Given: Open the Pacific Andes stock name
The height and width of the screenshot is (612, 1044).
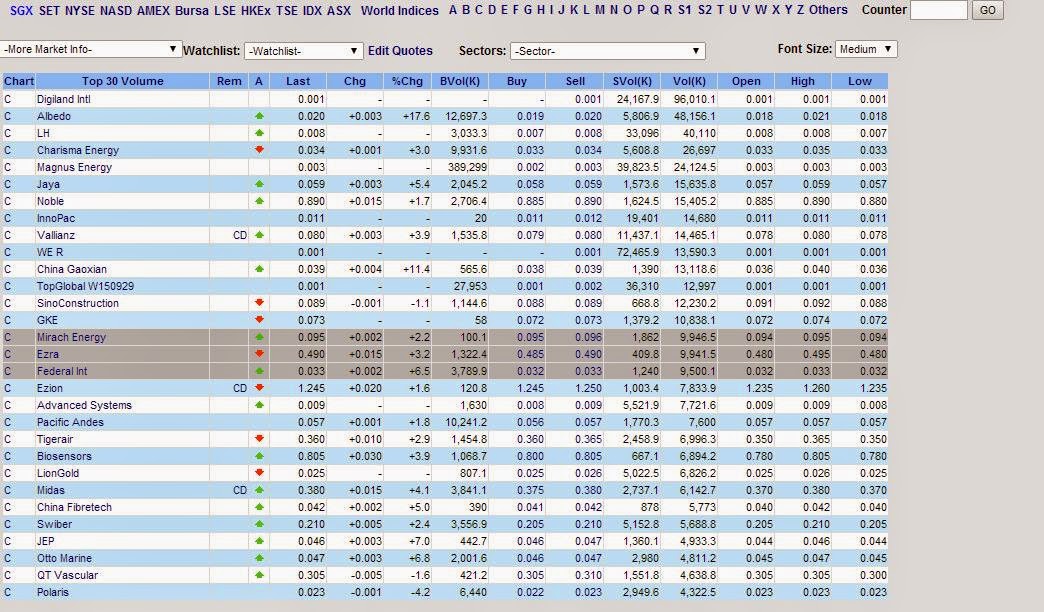Looking at the screenshot, I should pos(71,422).
